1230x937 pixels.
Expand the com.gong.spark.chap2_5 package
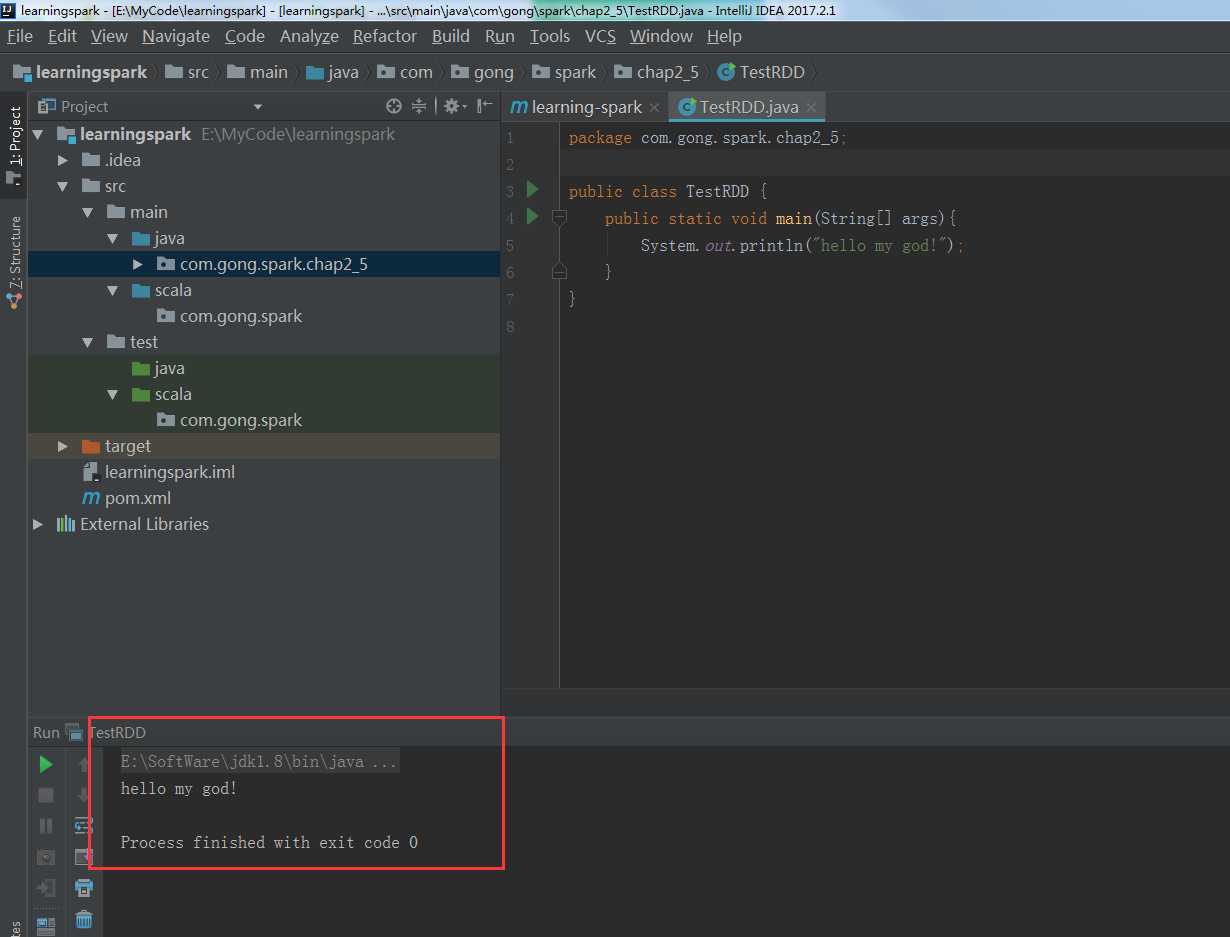coord(138,264)
